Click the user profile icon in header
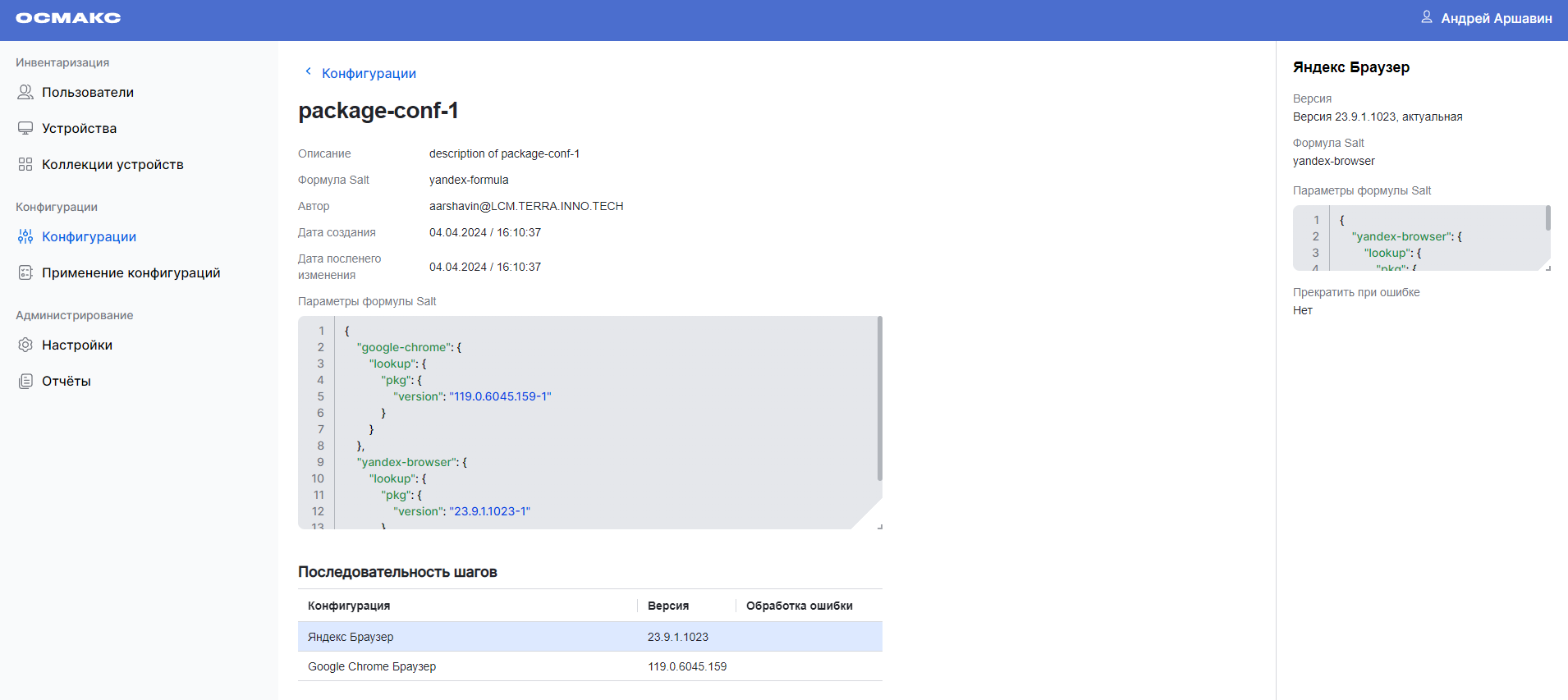The width and height of the screenshot is (1568, 700). (1427, 17)
